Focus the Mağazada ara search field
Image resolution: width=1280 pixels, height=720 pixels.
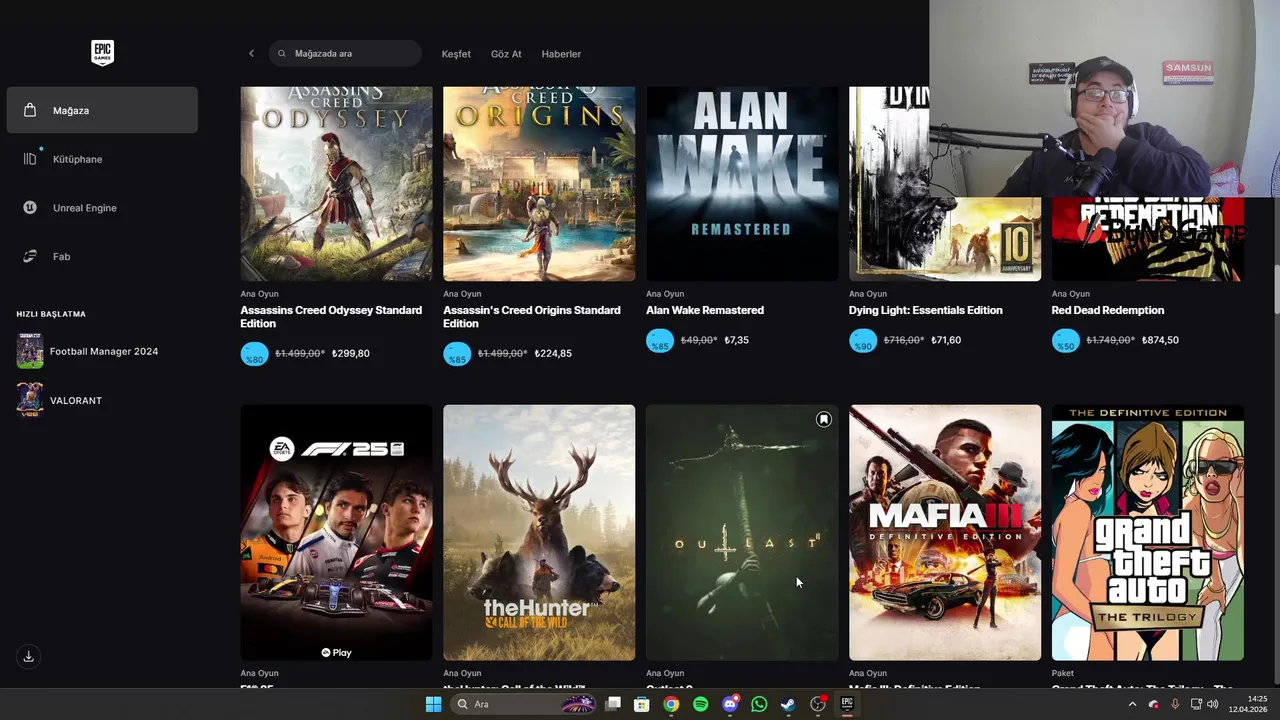345,54
